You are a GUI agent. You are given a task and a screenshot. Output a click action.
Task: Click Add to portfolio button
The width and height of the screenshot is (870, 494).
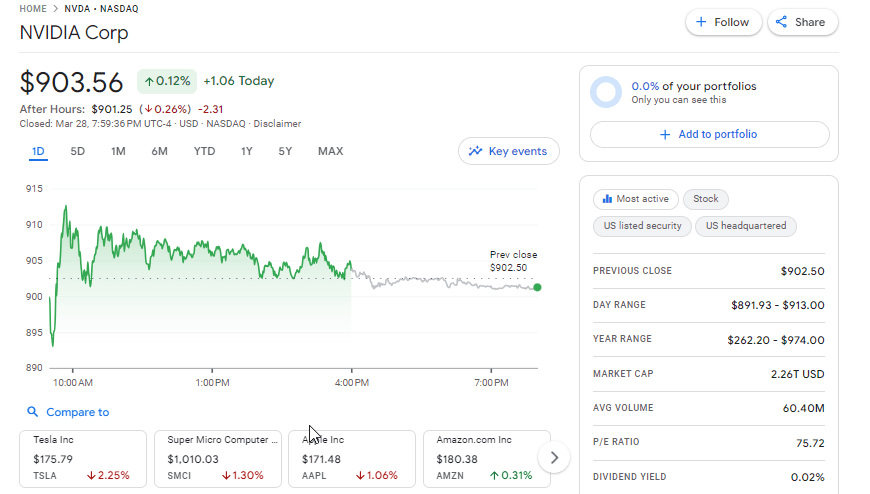click(709, 134)
